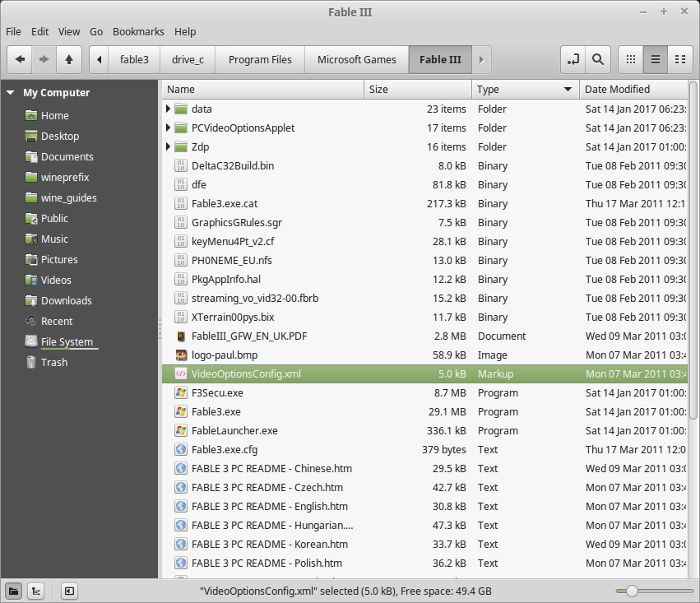
Task: Select the Fable3.exe program icon
Action: tap(180, 412)
